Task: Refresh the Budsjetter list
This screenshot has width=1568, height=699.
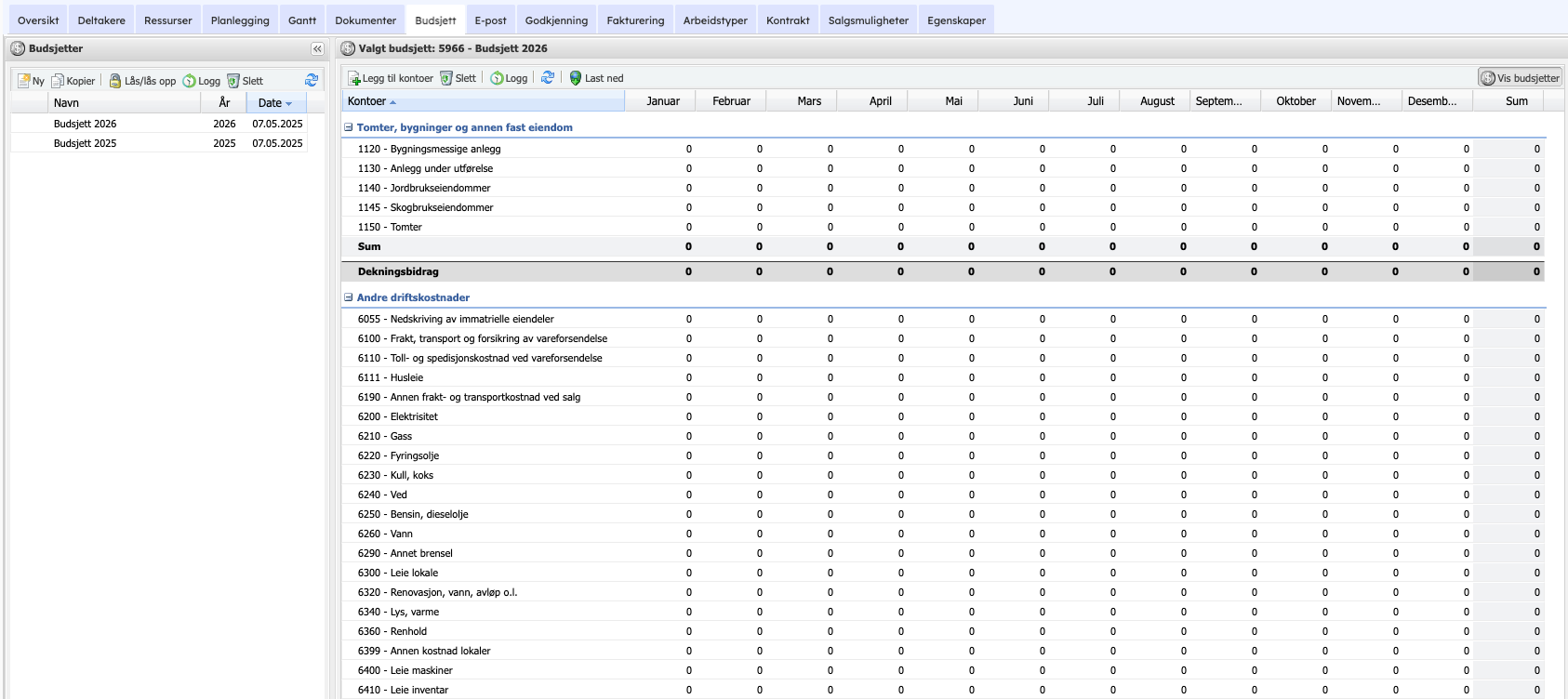Action: click(312, 81)
